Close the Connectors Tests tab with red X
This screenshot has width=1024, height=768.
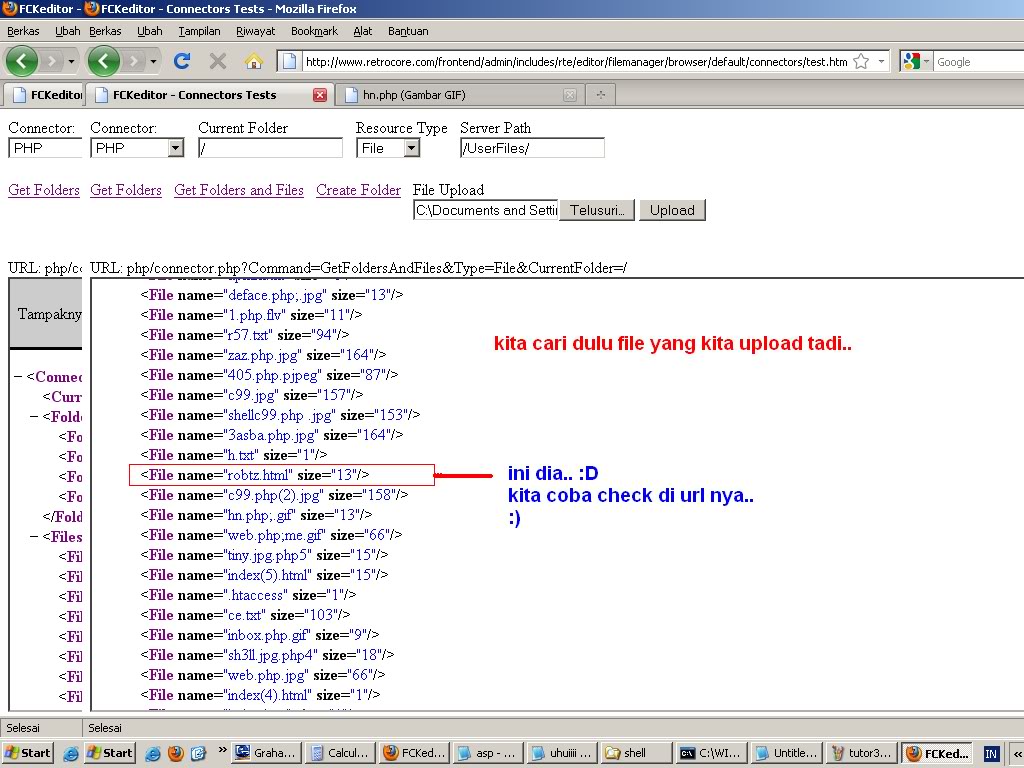pyautogui.click(x=320, y=95)
